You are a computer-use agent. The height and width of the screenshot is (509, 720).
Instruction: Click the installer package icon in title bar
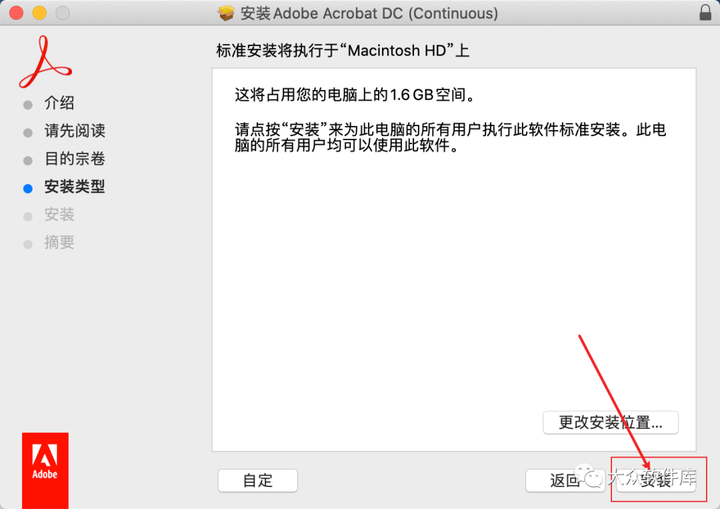pos(226,13)
